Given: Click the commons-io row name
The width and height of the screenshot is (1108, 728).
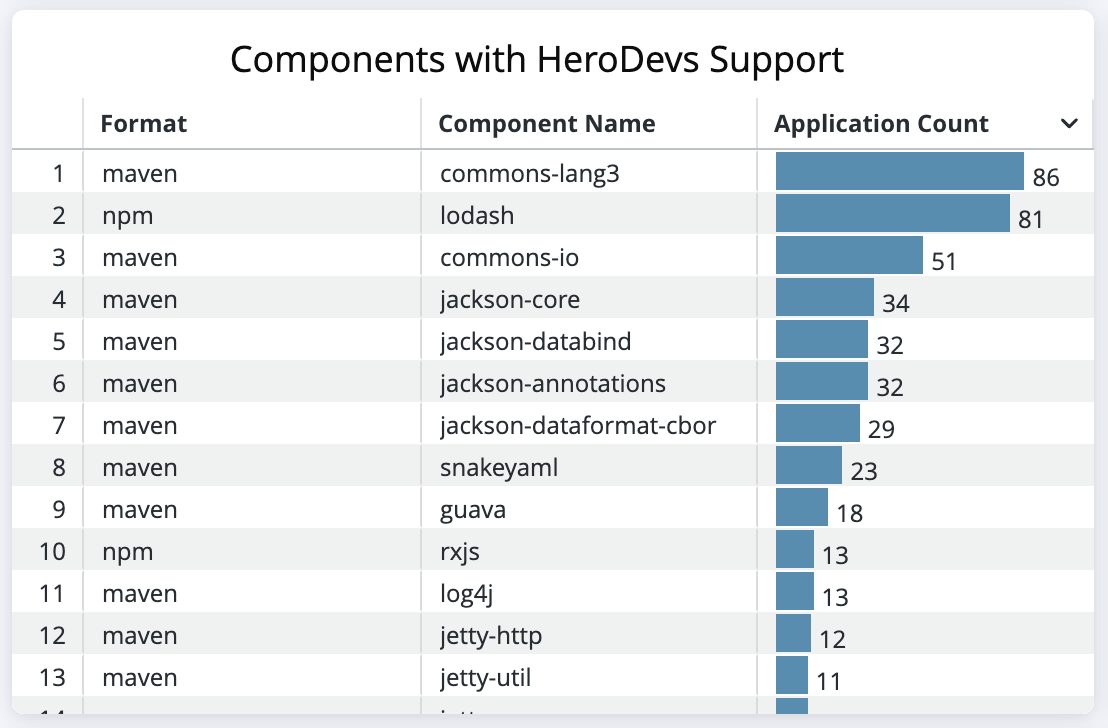Looking at the screenshot, I should point(509,257).
